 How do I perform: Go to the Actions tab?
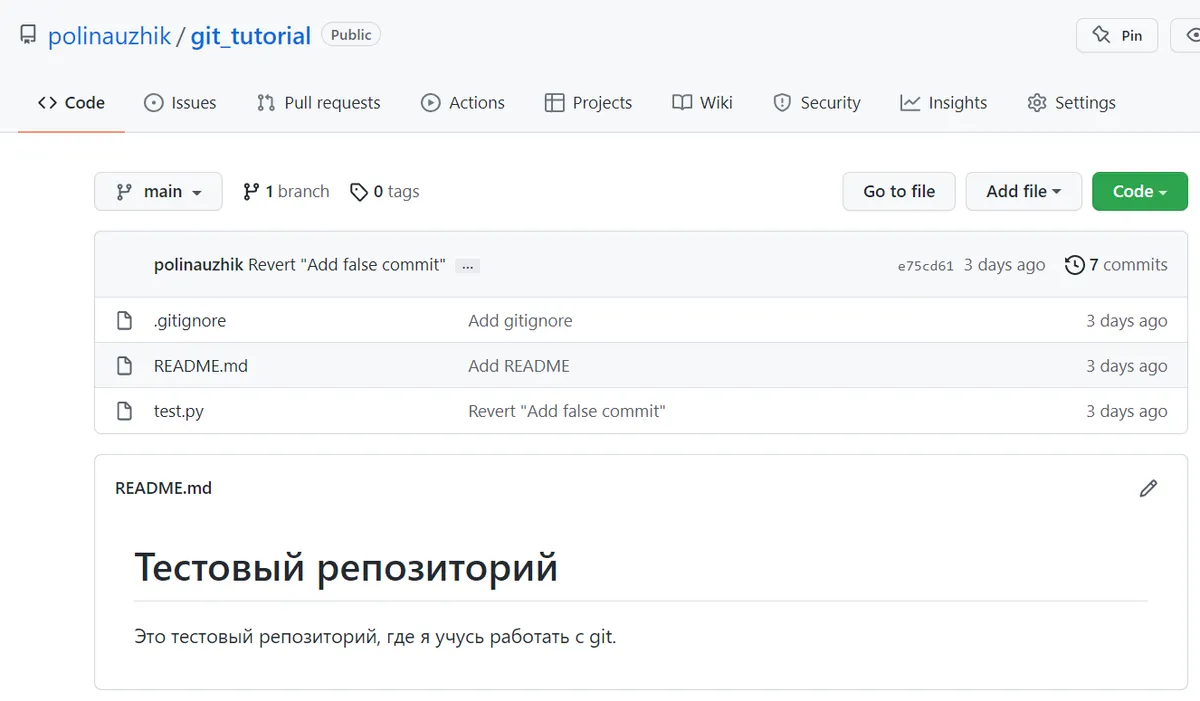pyautogui.click(x=462, y=102)
